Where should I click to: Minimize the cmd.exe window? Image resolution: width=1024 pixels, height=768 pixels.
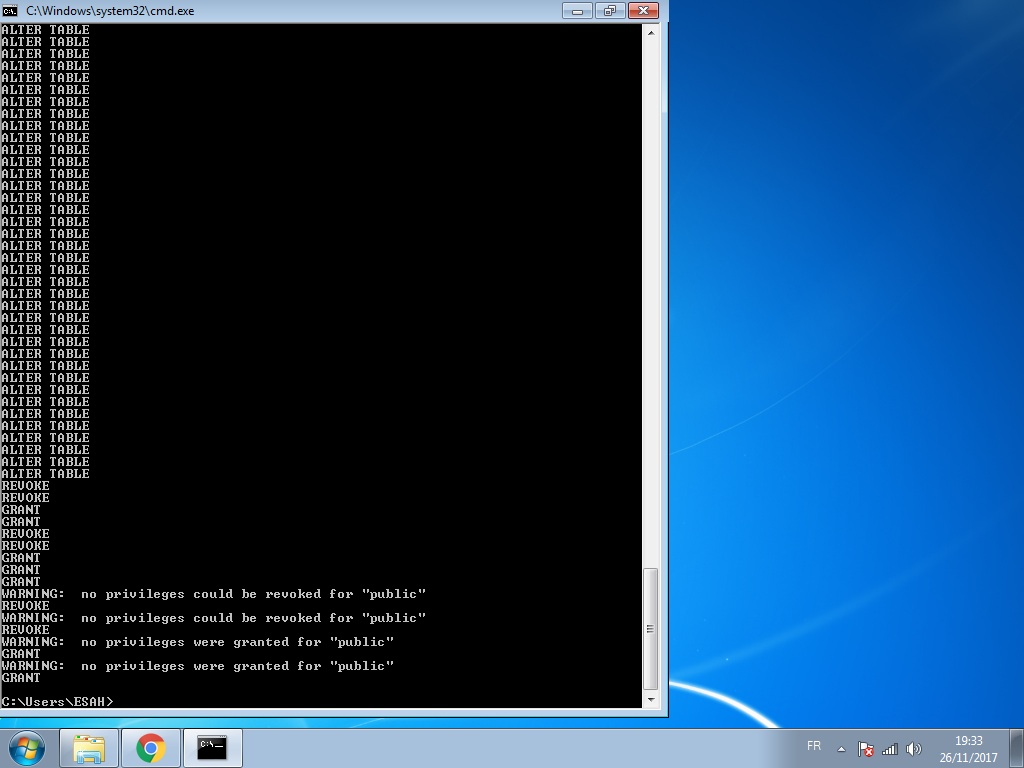[x=577, y=11]
